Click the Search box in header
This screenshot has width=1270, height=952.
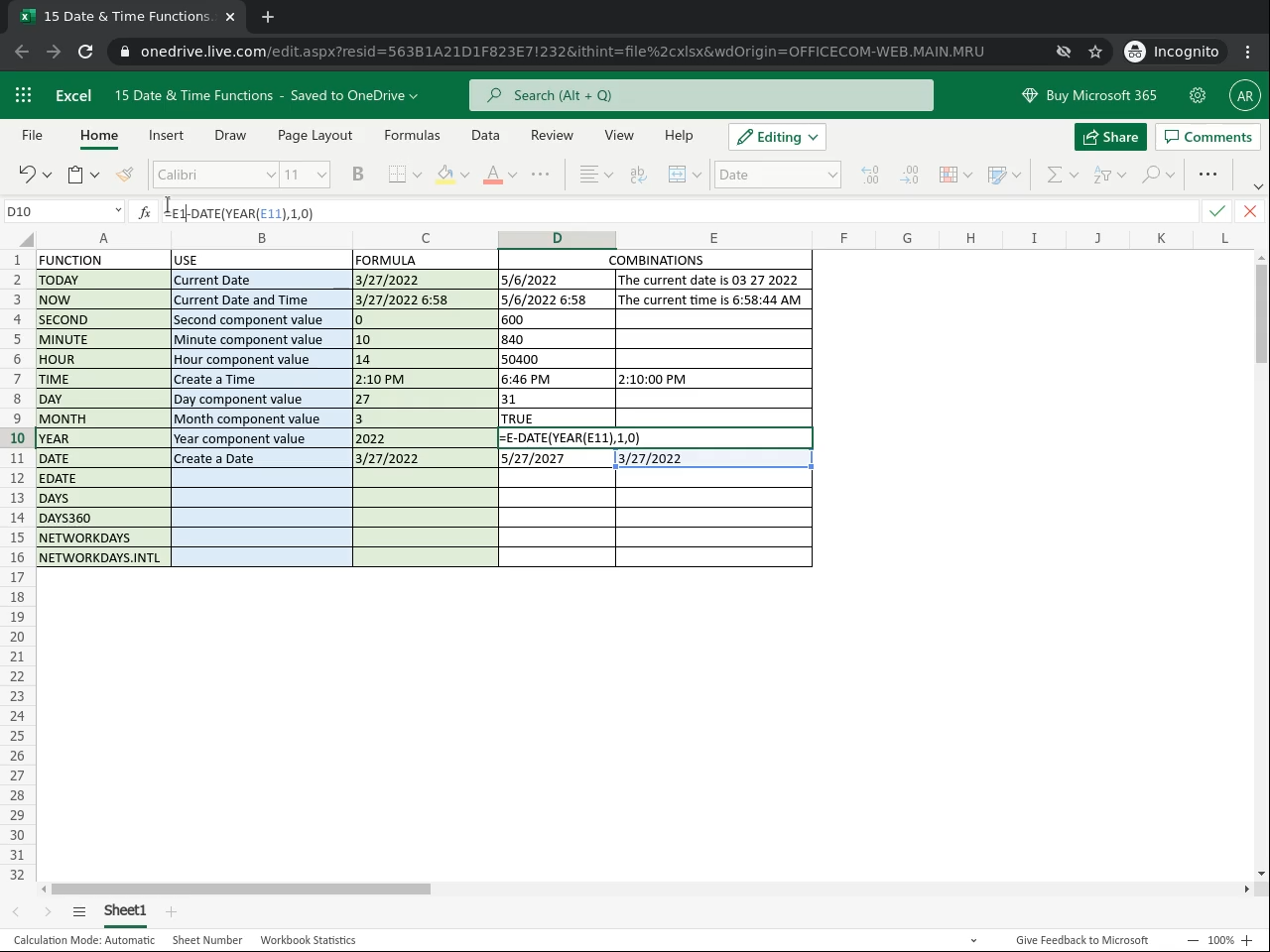pos(700,95)
